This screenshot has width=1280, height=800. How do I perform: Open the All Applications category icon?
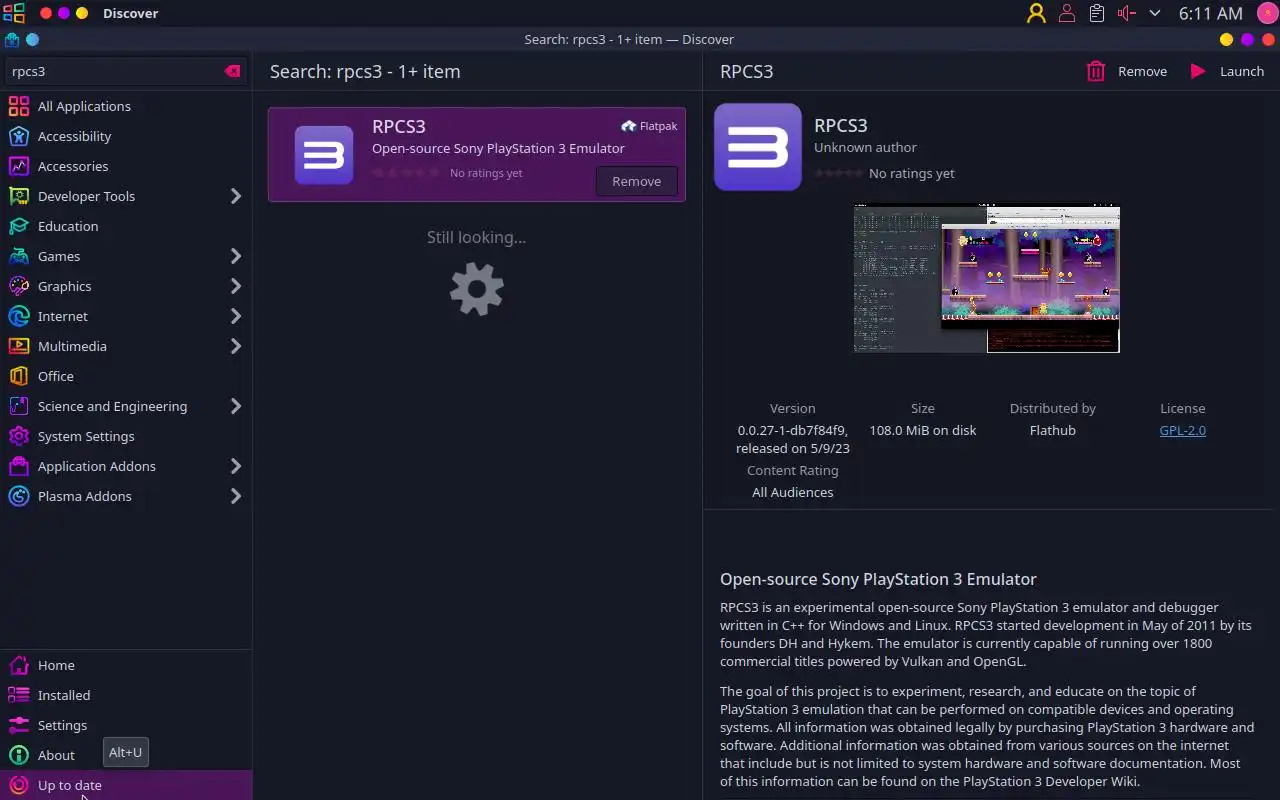(x=18, y=106)
